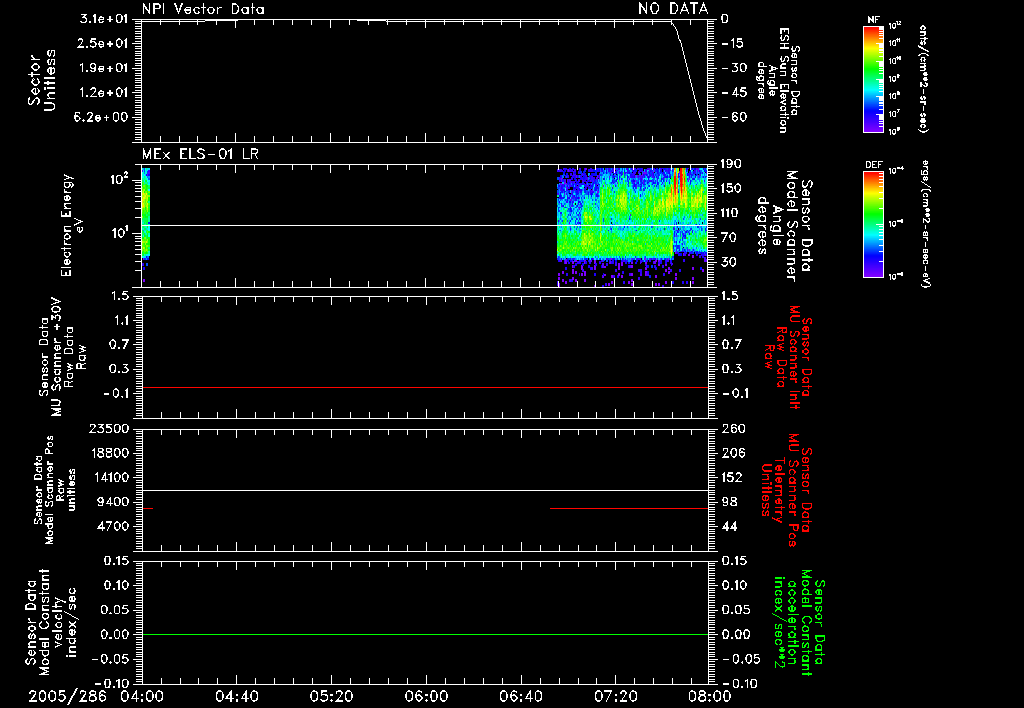Screen dimensions: 1024x708
Task: Click the "cnts/(cm**2-sr-sec)" units label
Action: pos(923,78)
